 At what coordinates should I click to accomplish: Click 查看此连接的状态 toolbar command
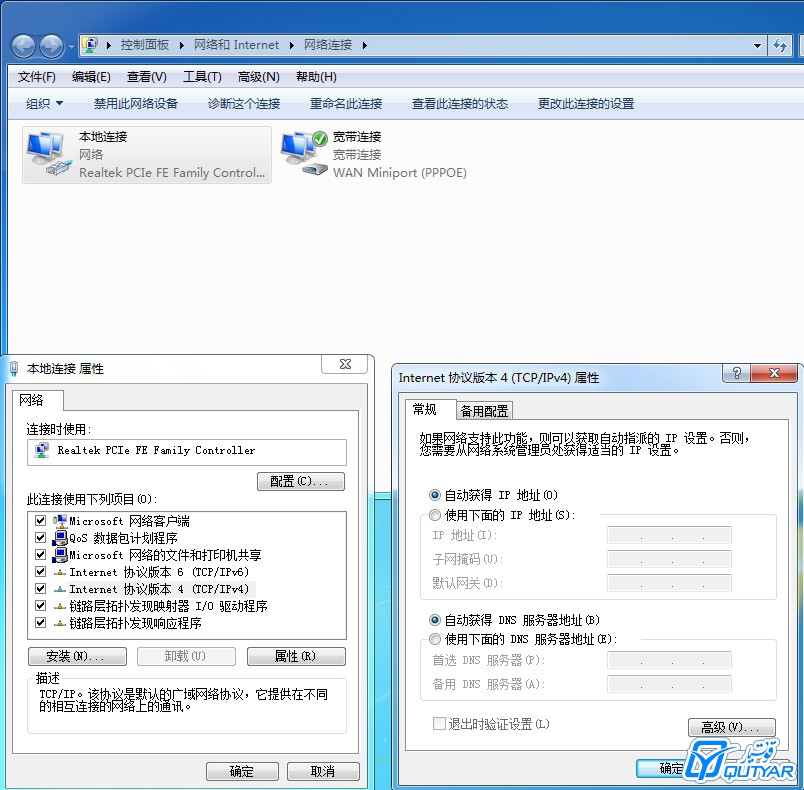pos(460,104)
